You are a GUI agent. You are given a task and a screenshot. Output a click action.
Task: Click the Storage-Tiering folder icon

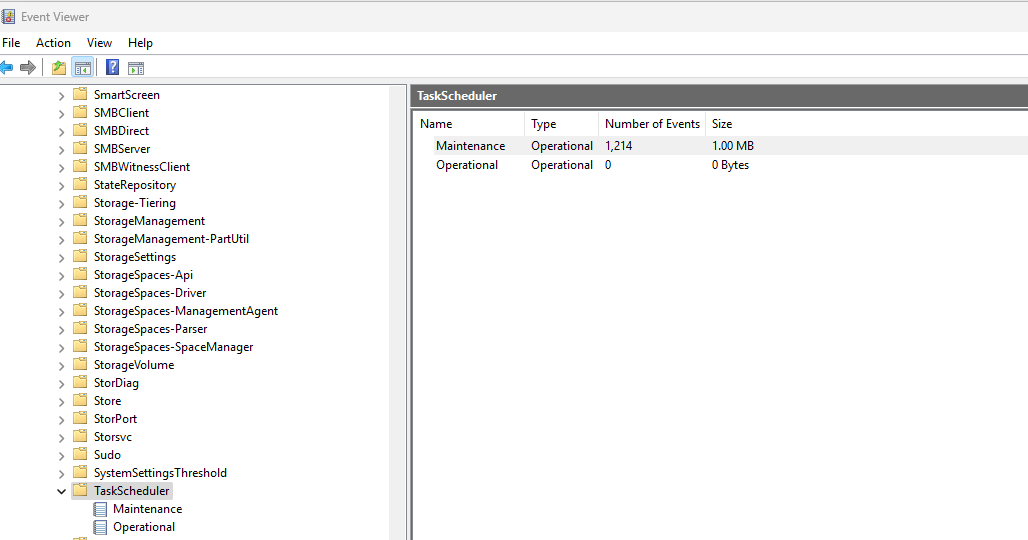pos(80,202)
